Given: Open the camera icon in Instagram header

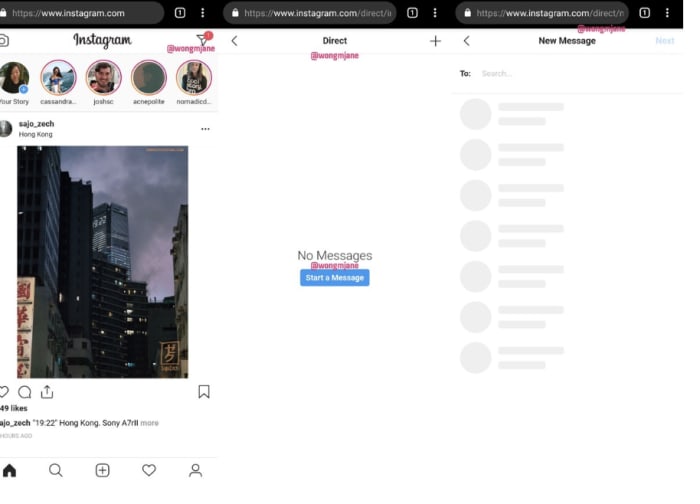Looking at the screenshot, I should [4, 41].
